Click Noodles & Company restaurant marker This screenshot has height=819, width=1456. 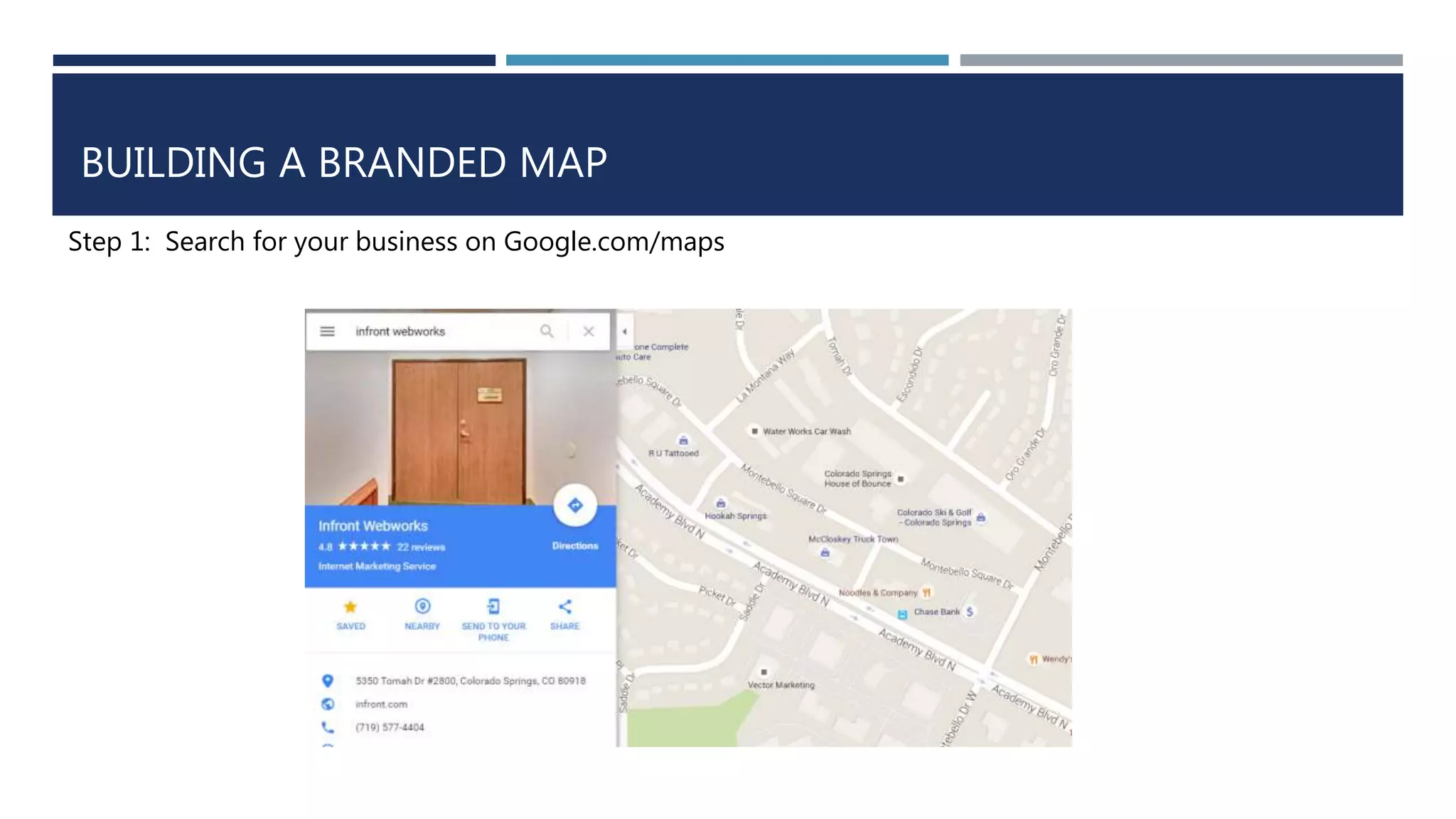coord(926,592)
